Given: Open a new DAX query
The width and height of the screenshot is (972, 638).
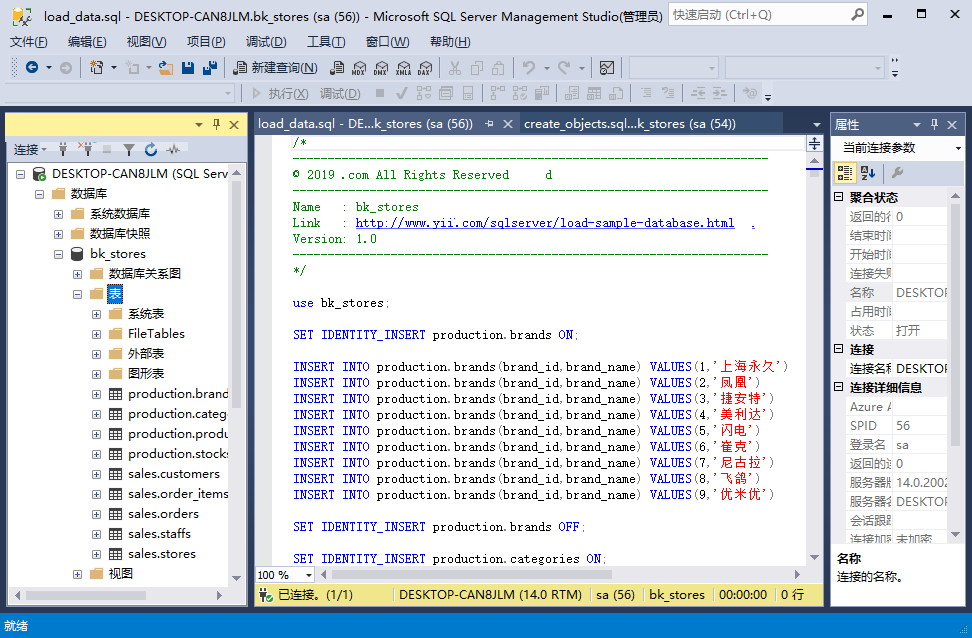Looking at the screenshot, I should pos(425,67).
